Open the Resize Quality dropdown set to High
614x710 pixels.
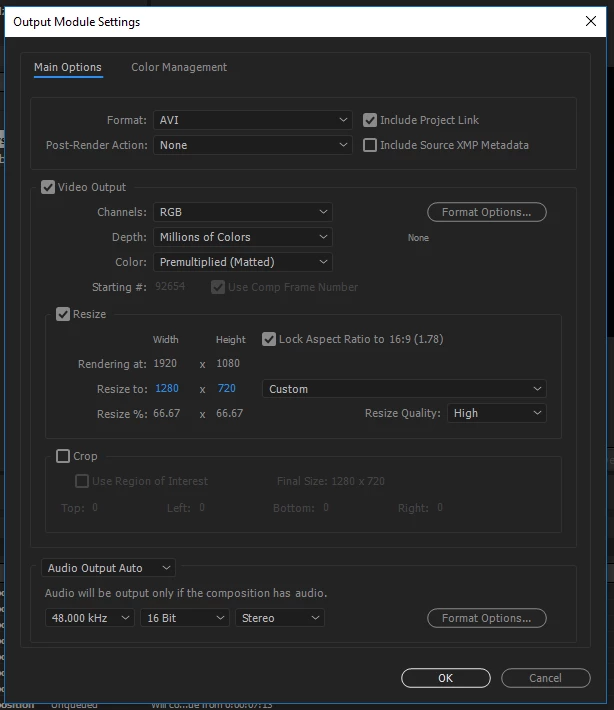pyautogui.click(x=497, y=413)
